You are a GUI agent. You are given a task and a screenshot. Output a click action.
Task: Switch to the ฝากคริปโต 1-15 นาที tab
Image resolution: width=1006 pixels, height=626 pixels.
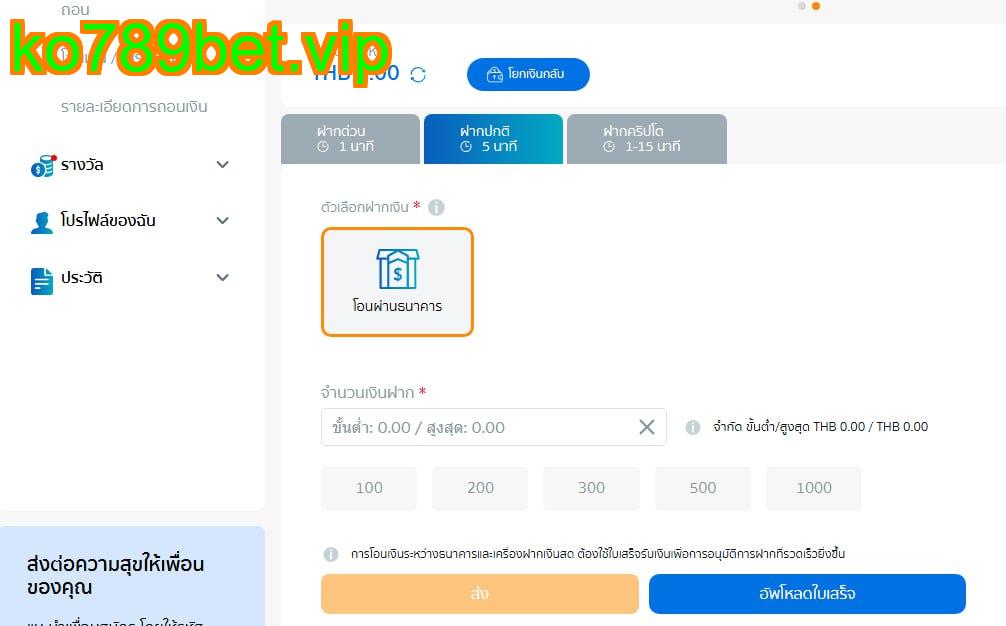pos(647,139)
